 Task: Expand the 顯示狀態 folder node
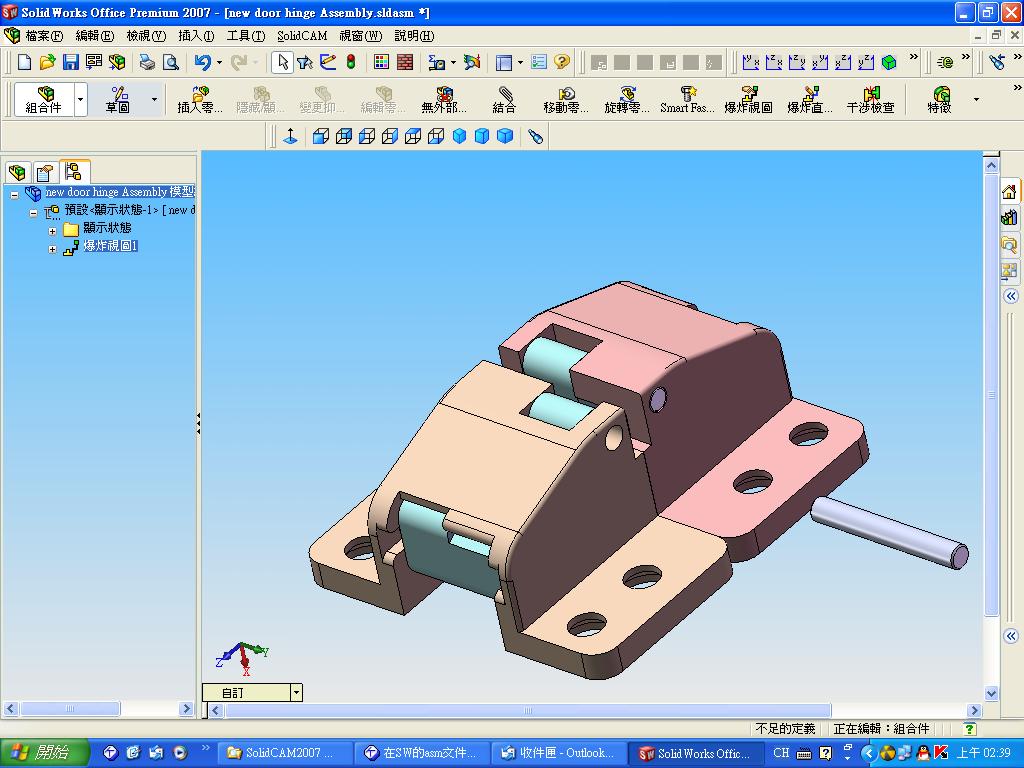point(52,231)
